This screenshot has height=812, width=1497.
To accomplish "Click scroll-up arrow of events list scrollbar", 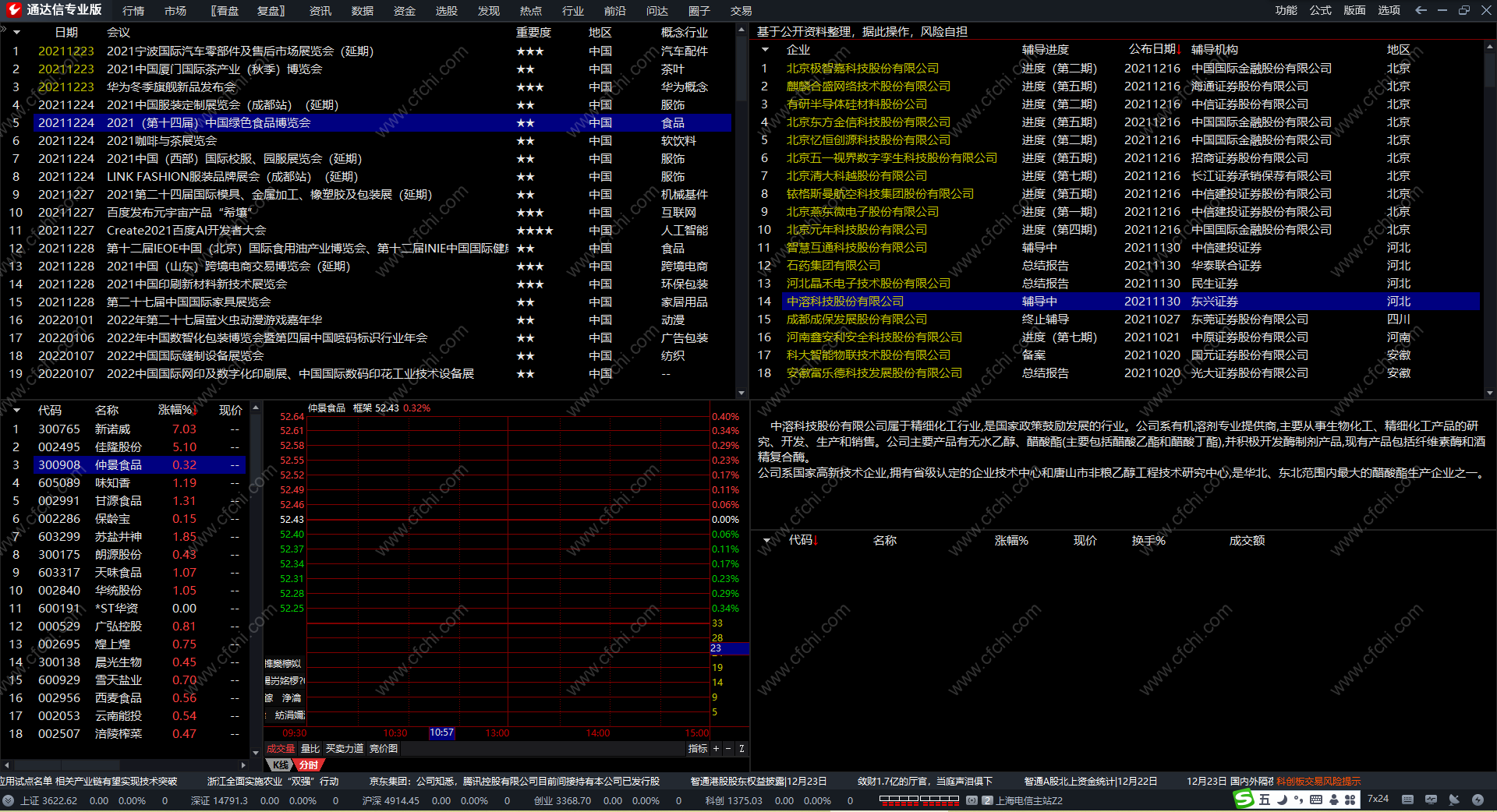I will click(x=741, y=30).
